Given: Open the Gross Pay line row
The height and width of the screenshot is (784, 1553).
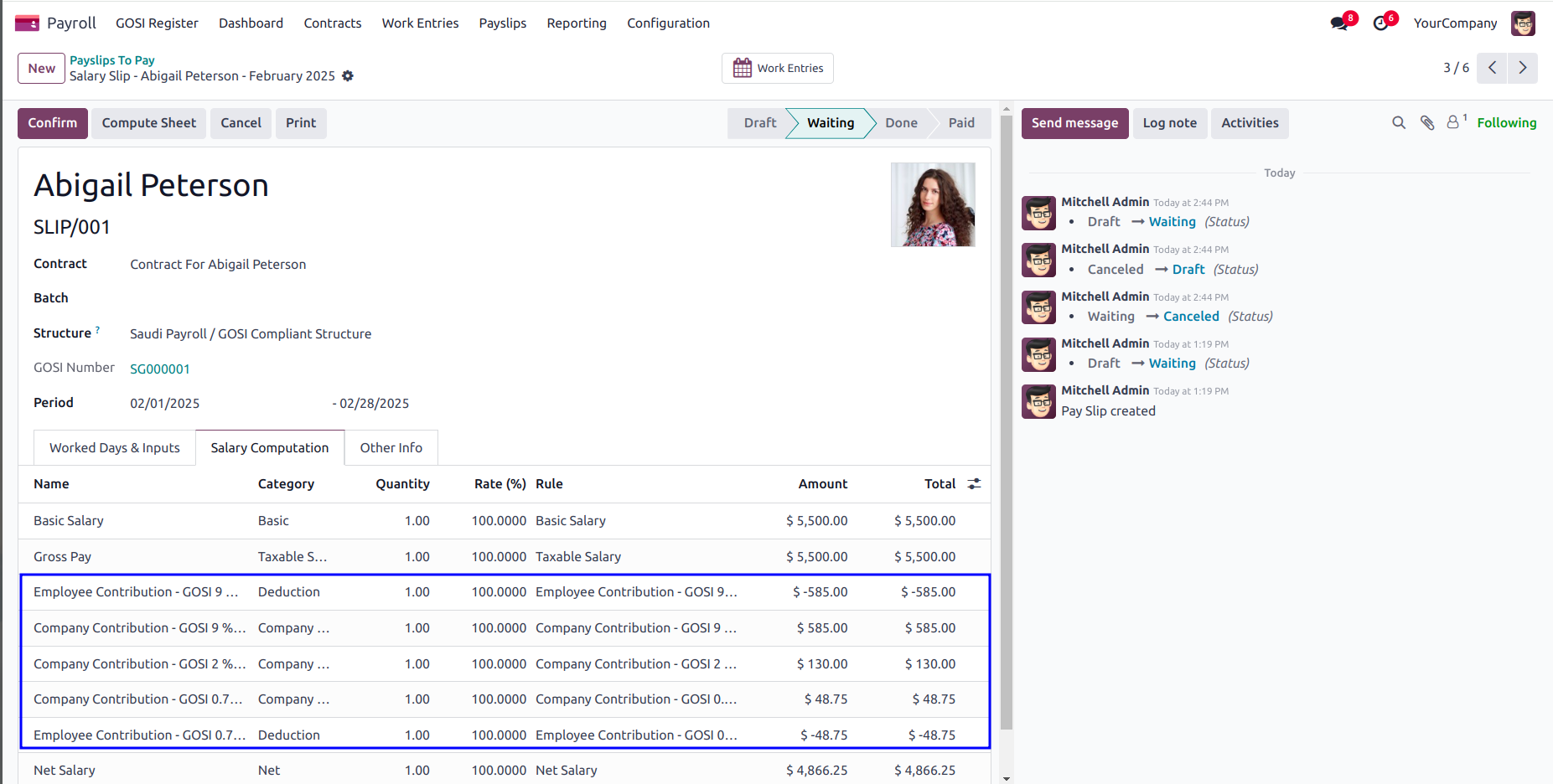Looking at the screenshot, I should [x=504, y=557].
